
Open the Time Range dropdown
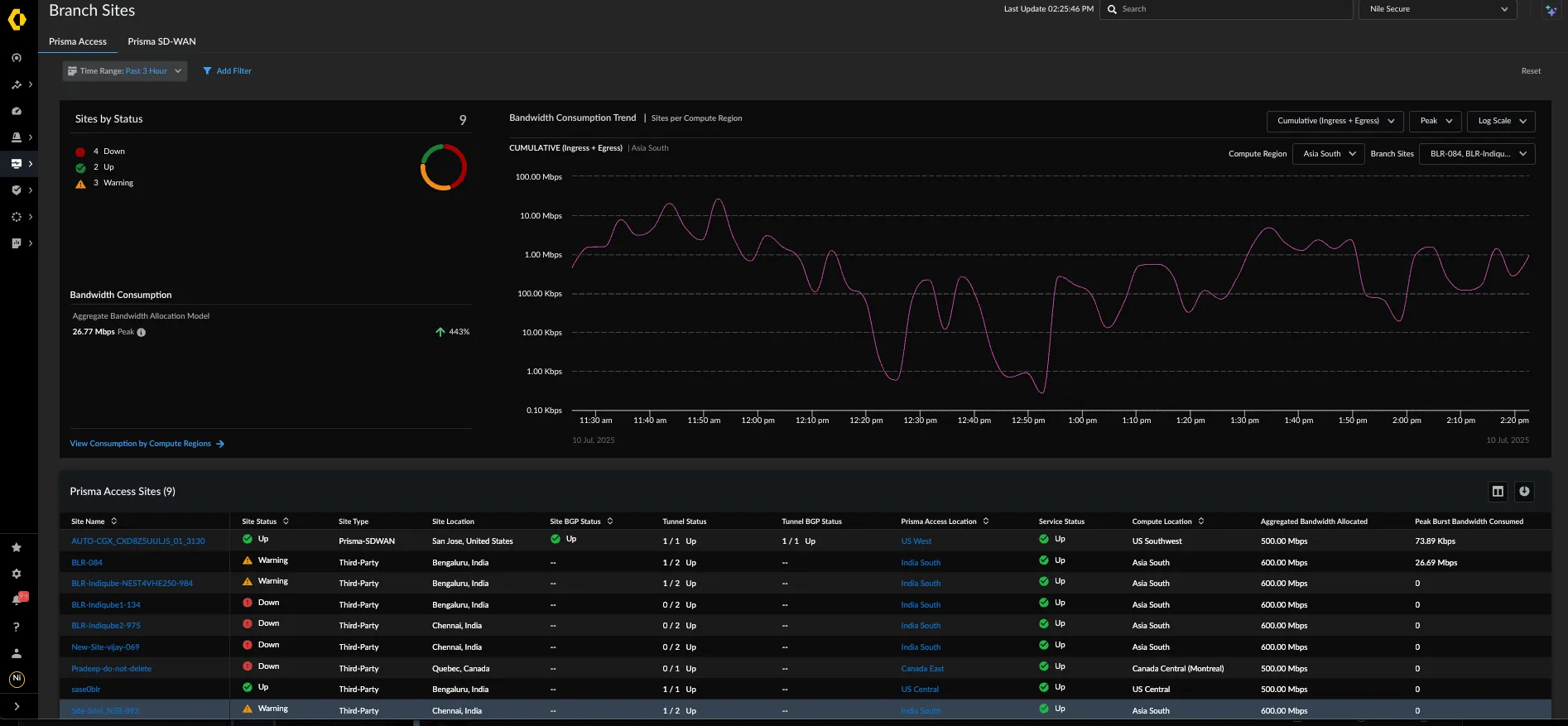[125, 71]
